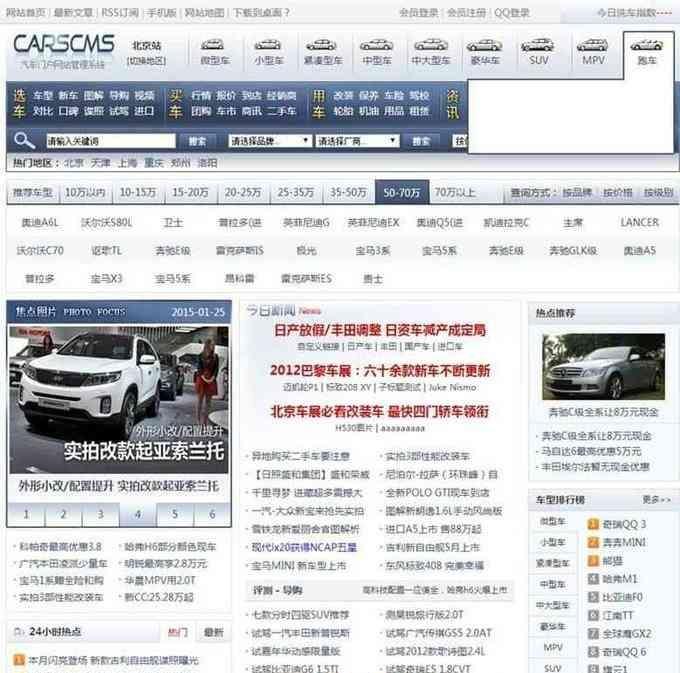Select the 微型车 car icon in top navigation
This screenshot has width=680, height=673.
212,45
